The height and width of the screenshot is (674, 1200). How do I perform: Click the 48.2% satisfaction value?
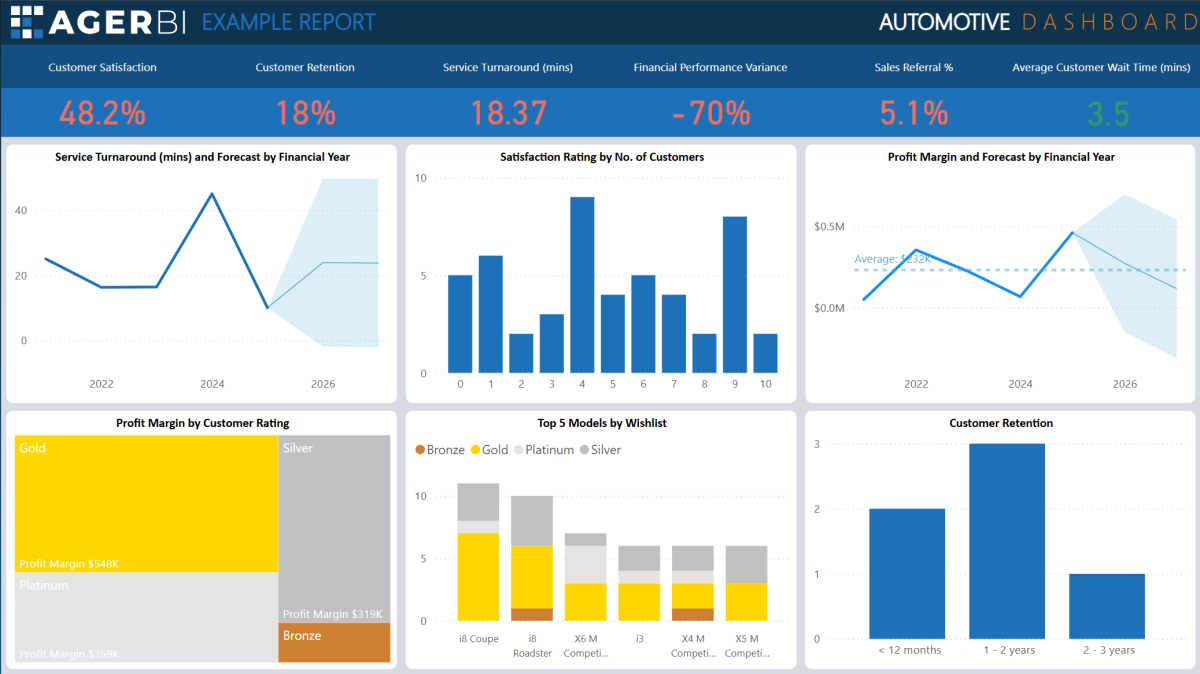[101, 113]
